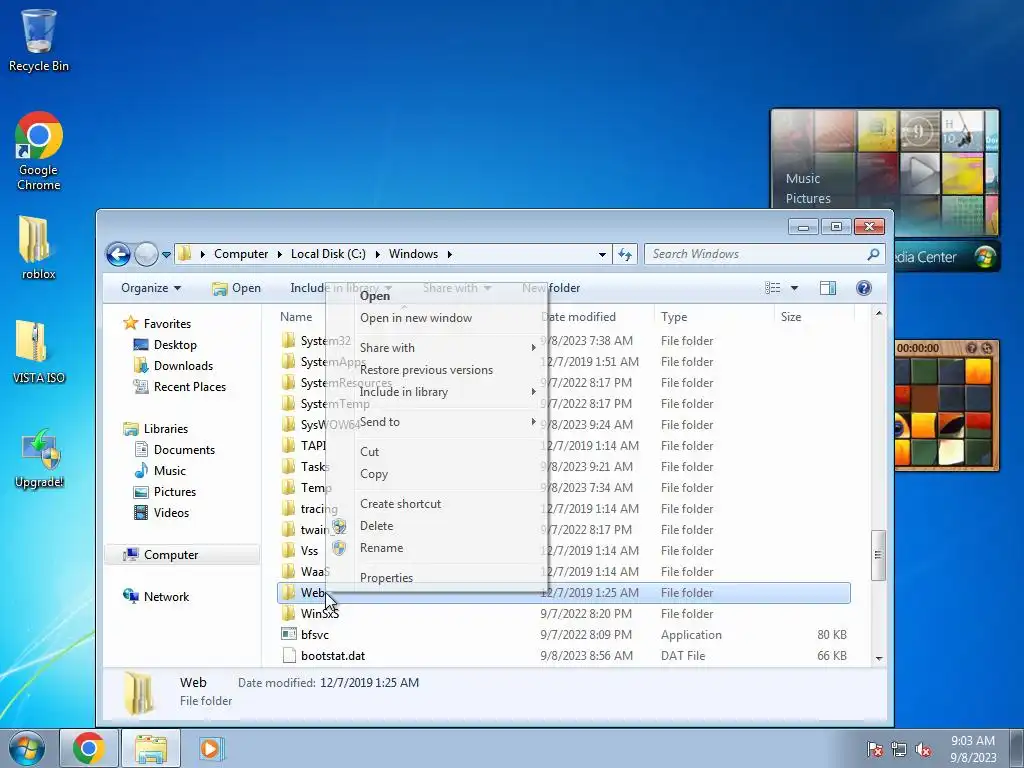Click the Windows Start orb
This screenshot has height=768, width=1024.
pyautogui.click(x=26, y=748)
